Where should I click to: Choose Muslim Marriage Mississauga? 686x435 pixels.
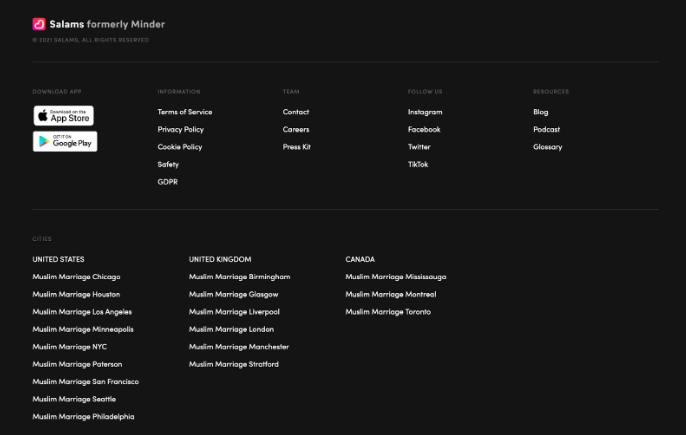pos(396,277)
